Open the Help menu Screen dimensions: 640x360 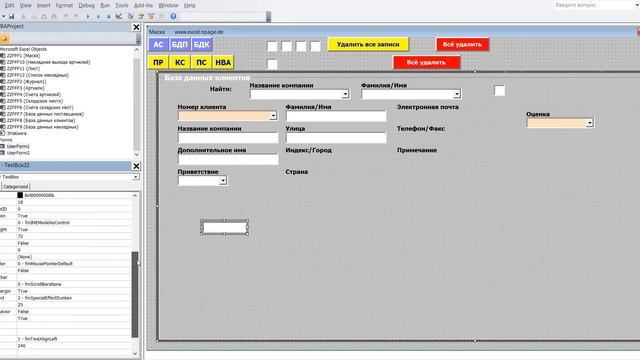click(x=189, y=5)
